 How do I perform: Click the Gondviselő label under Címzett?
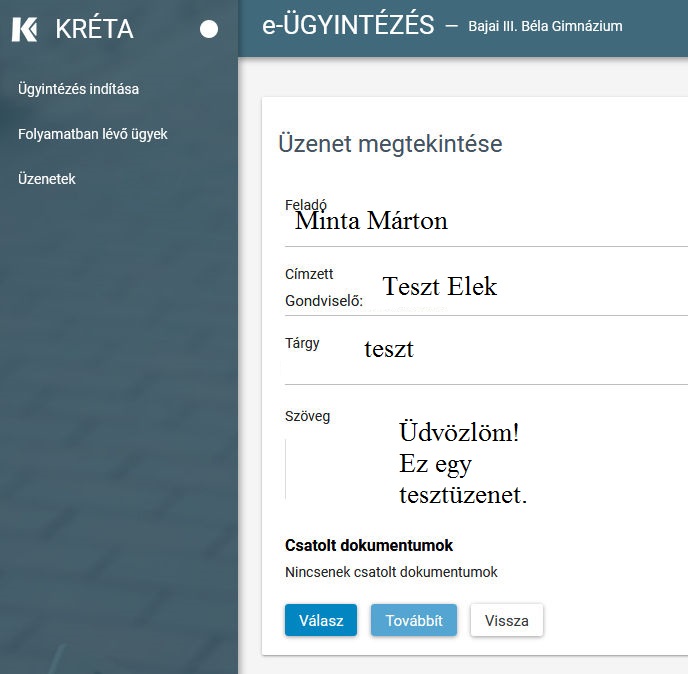click(x=324, y=300)
